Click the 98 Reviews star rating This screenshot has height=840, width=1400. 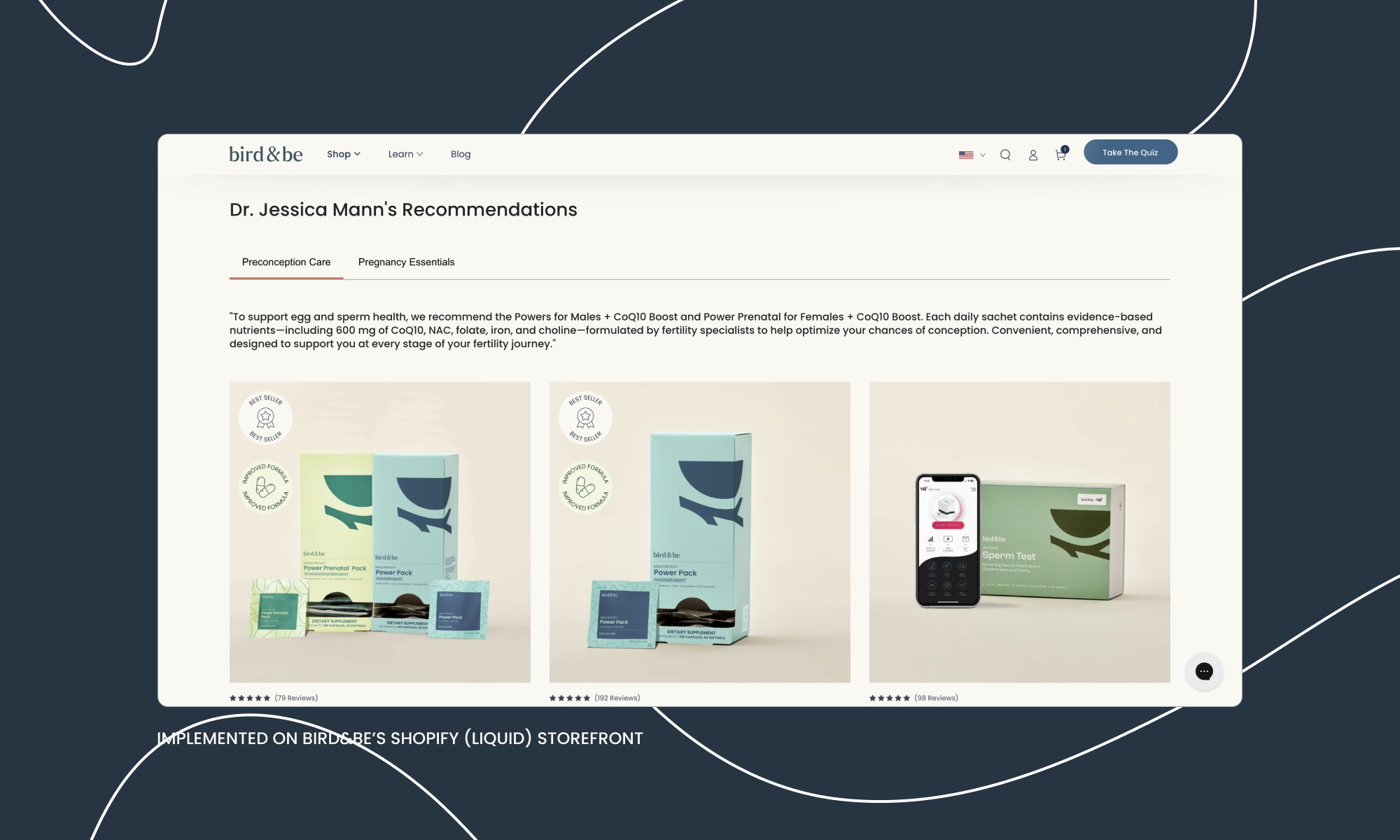point(890,698)
